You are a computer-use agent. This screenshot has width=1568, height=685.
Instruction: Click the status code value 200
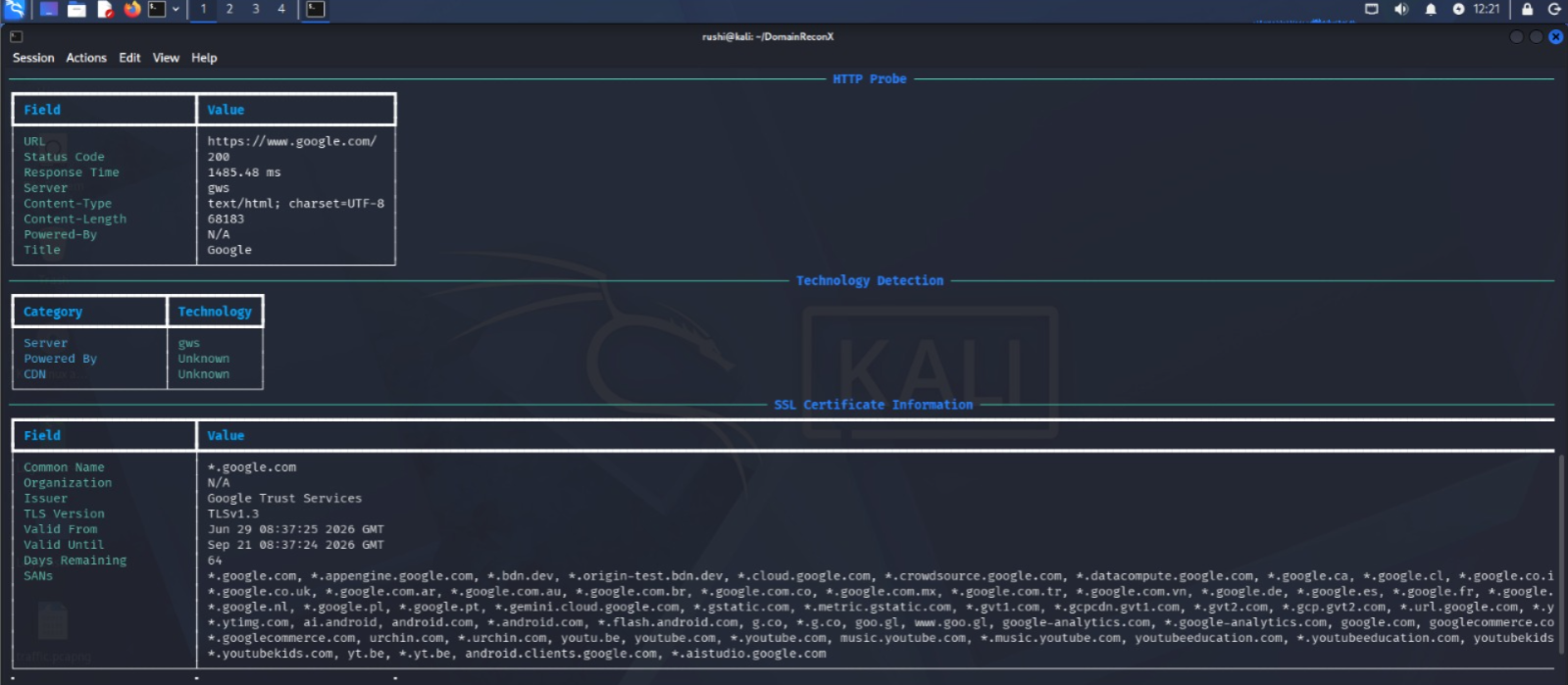(x=218, y=157)
